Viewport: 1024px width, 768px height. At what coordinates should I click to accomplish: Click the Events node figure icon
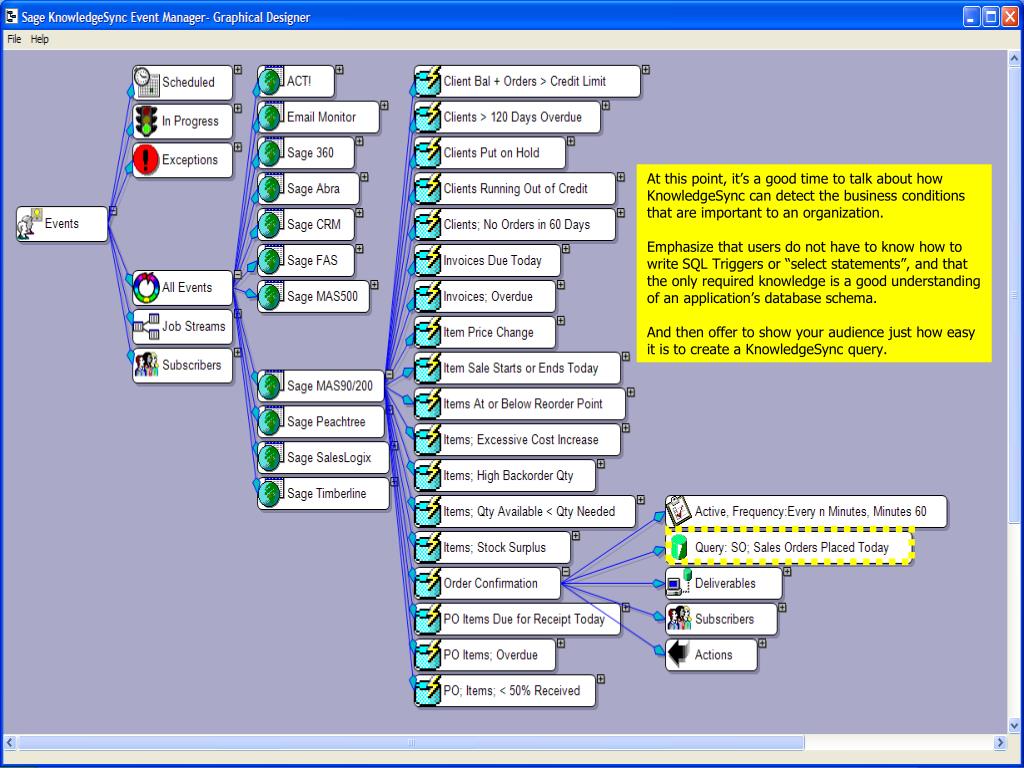tap(29, 223)
